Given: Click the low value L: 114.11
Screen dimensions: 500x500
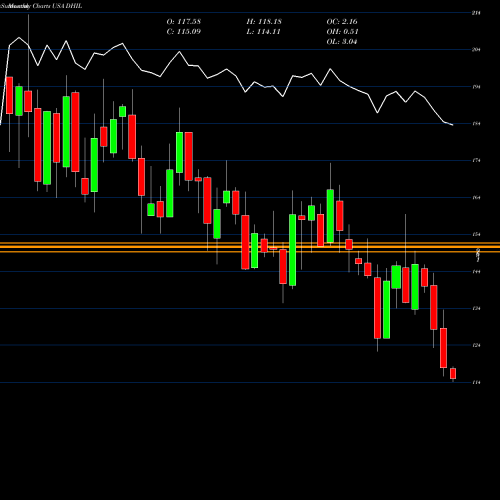Looking at the screenshot, I should click(263, 32).
